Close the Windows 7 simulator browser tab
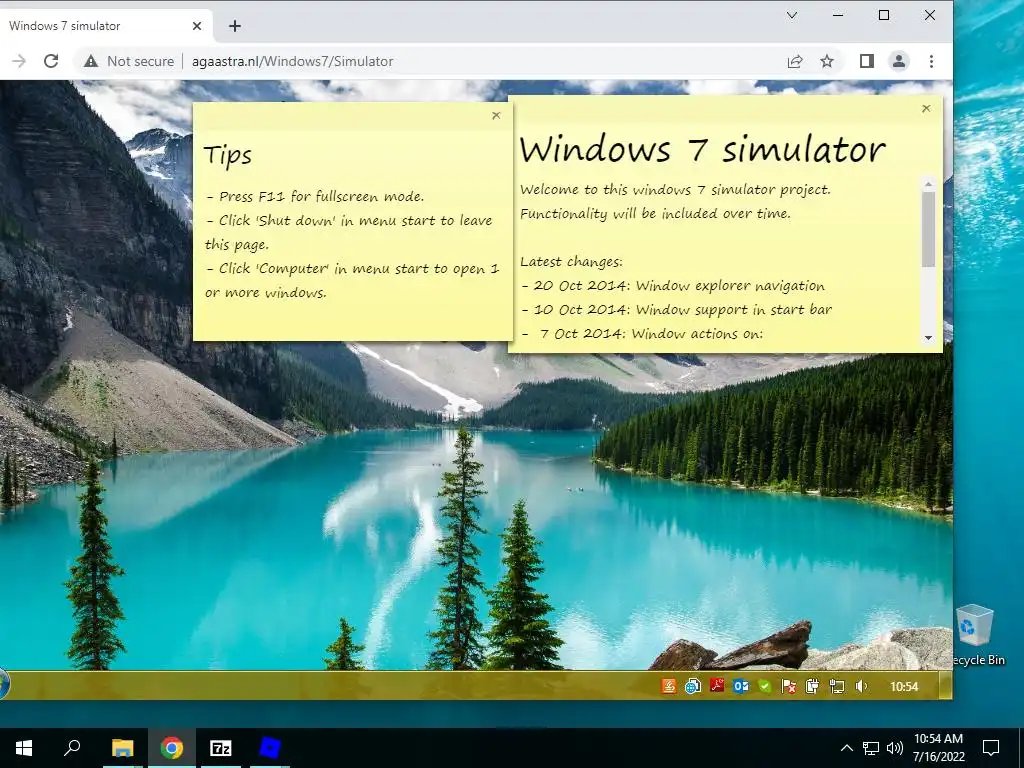The image size is (1024, 768). 197,26
